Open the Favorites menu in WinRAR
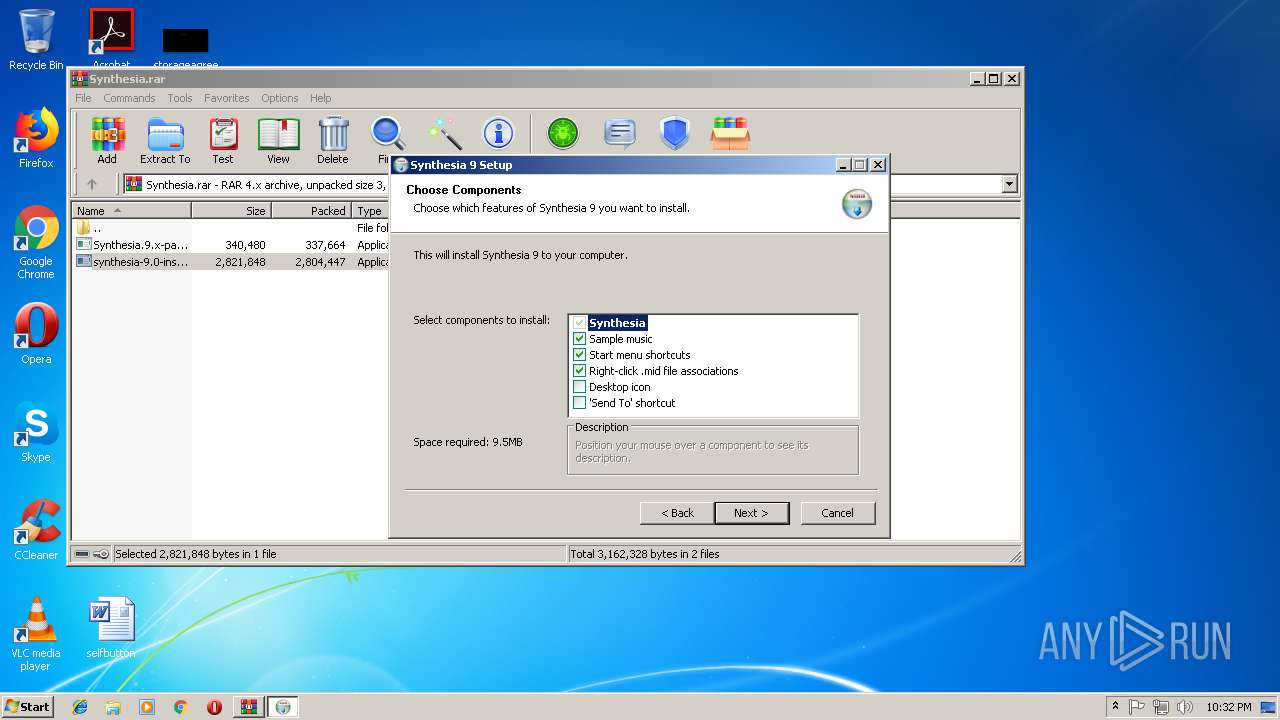1280x720 pixels. tap(227, 98)
